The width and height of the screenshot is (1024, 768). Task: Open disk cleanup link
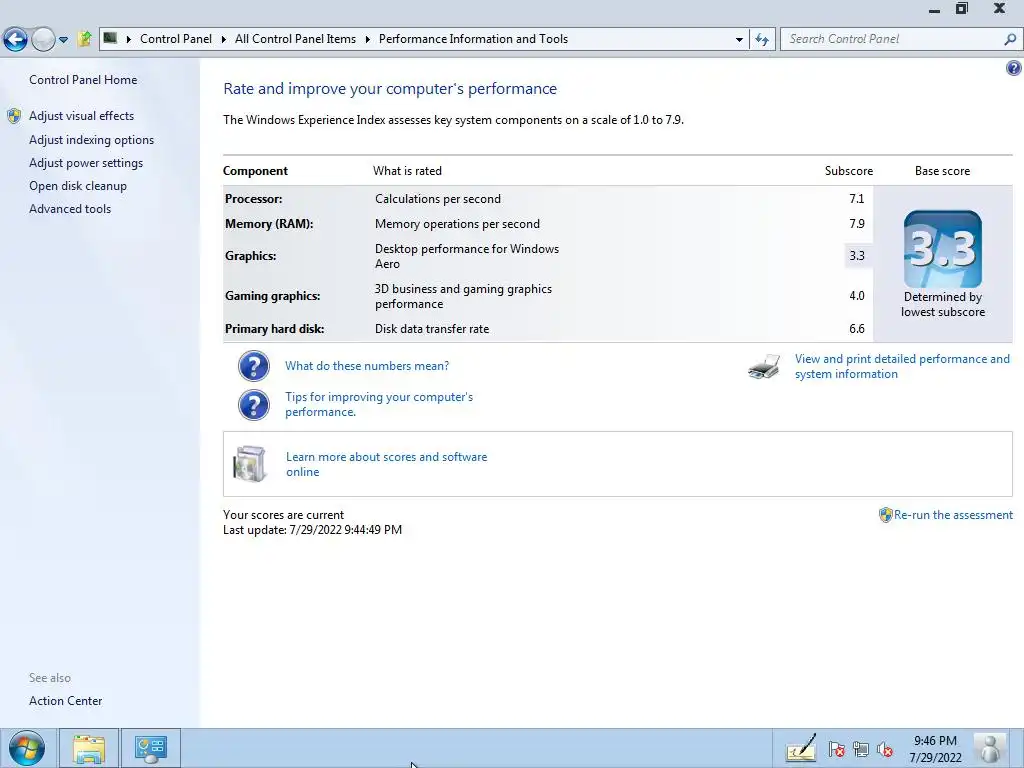tap(78, 186)
